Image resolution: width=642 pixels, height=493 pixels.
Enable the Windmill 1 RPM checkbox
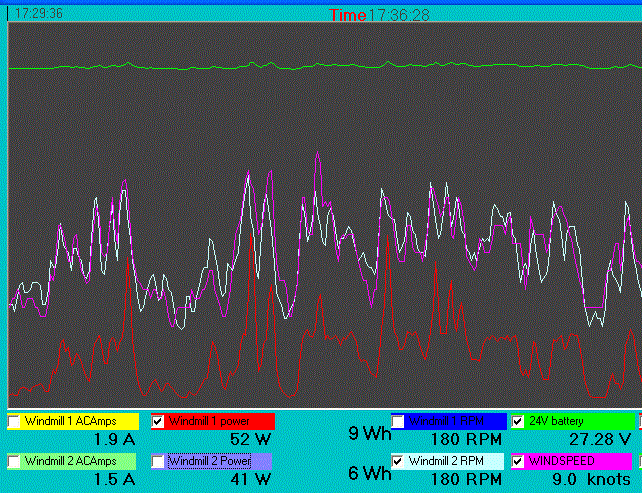coord(398,422)
